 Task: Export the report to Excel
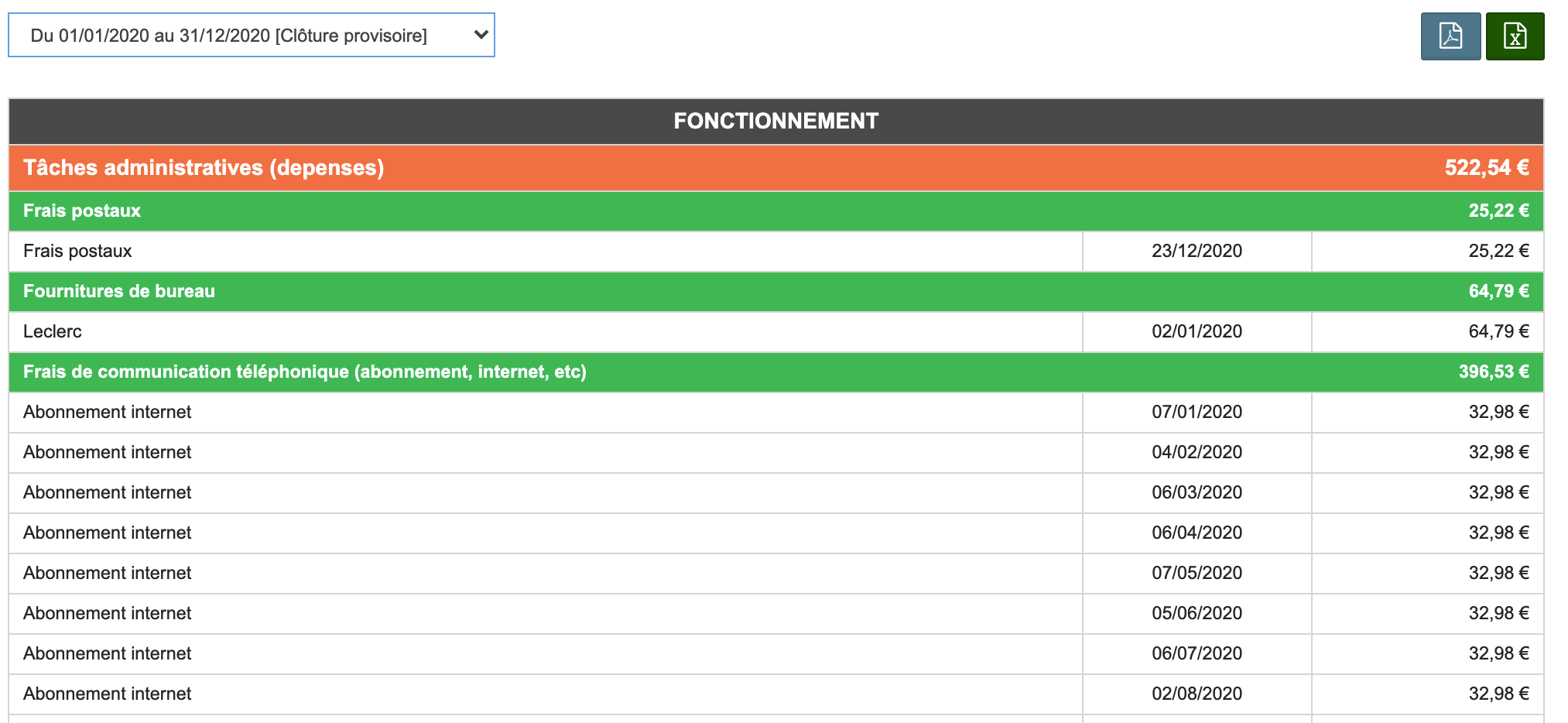1515,36
